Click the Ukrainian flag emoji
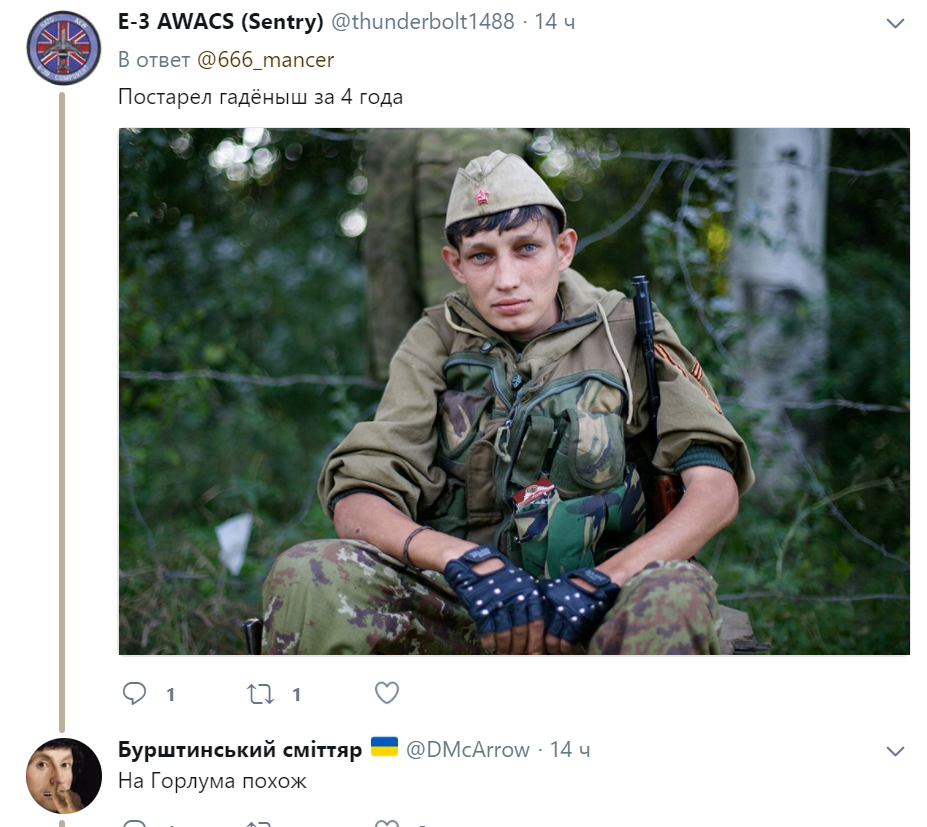 384,747
